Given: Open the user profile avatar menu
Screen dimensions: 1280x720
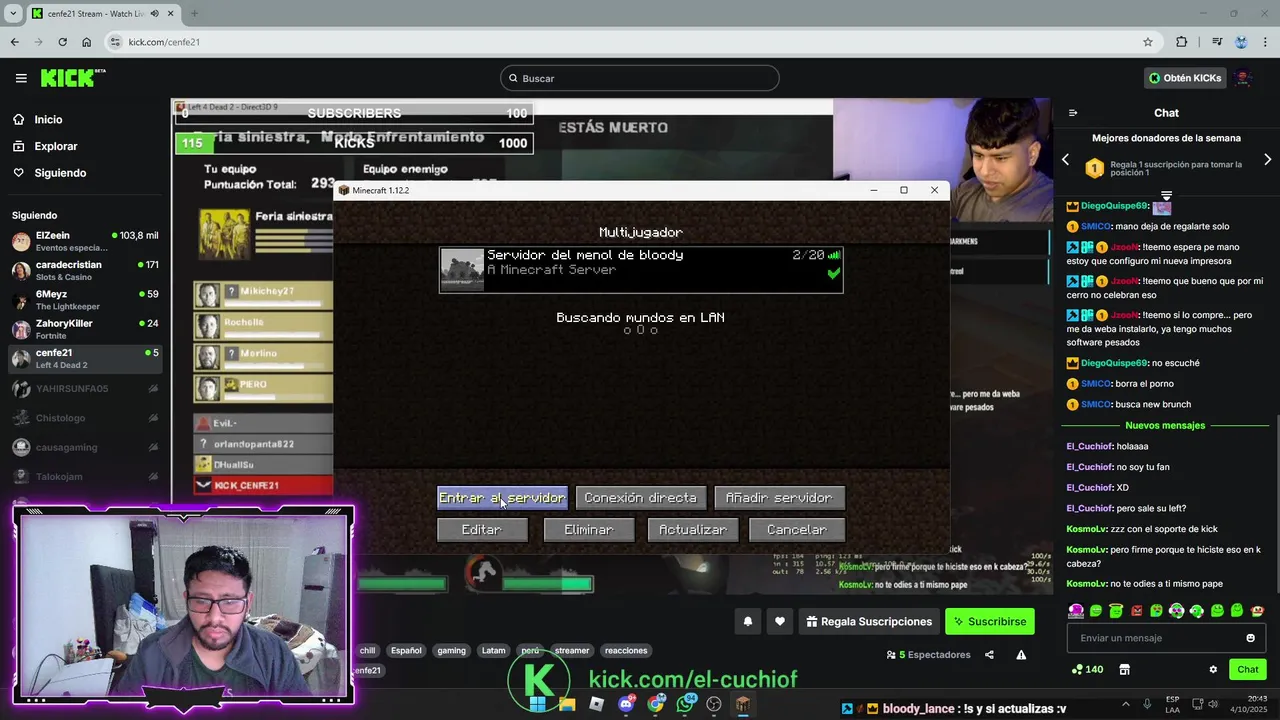Looking at the screenshot, I should coord(1244,78).
